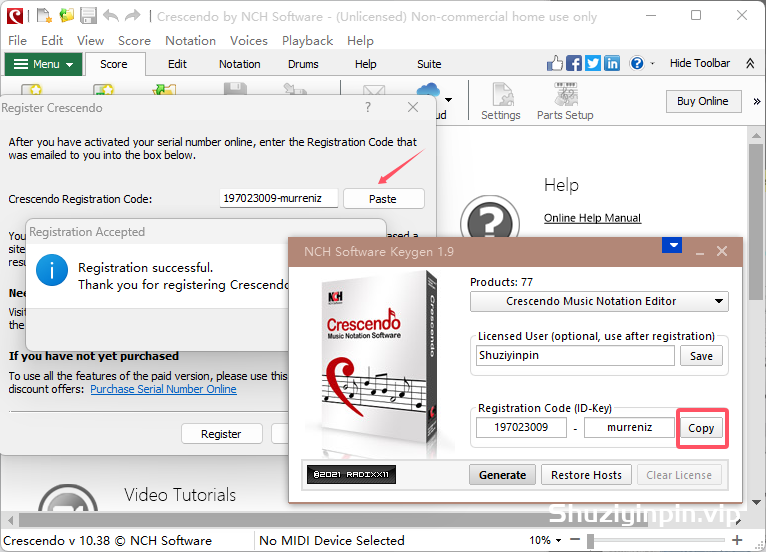Switch to the Suite ribbon tab

[x=429, y=64]
